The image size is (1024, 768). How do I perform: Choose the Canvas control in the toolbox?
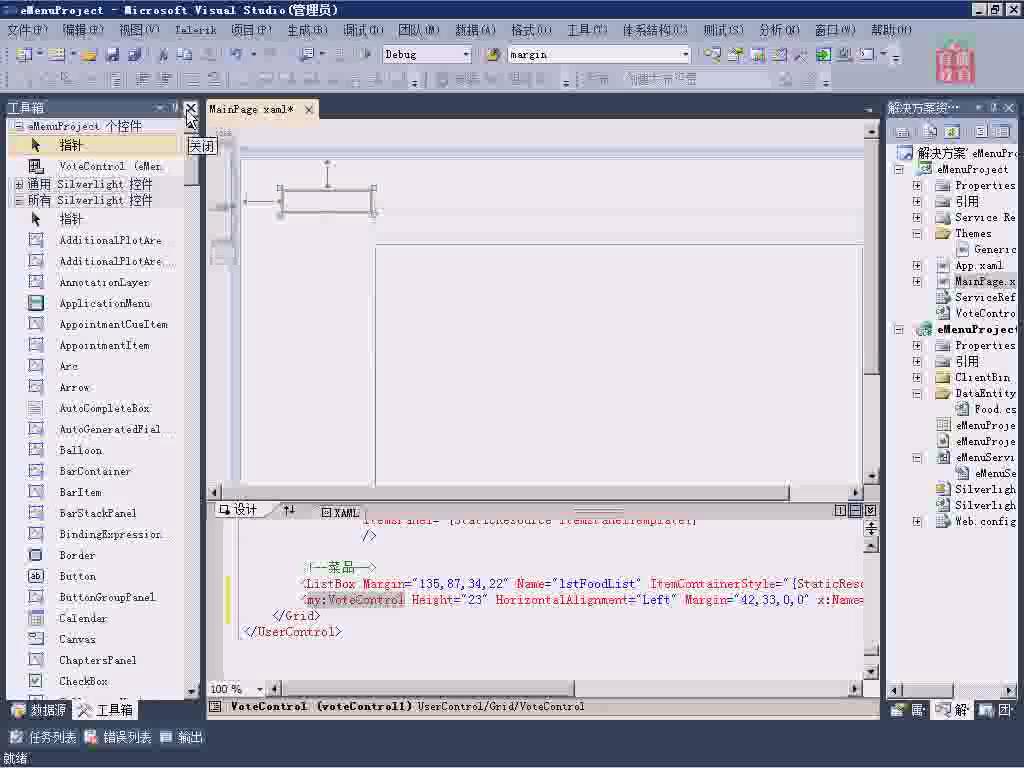tap(77, 639)
